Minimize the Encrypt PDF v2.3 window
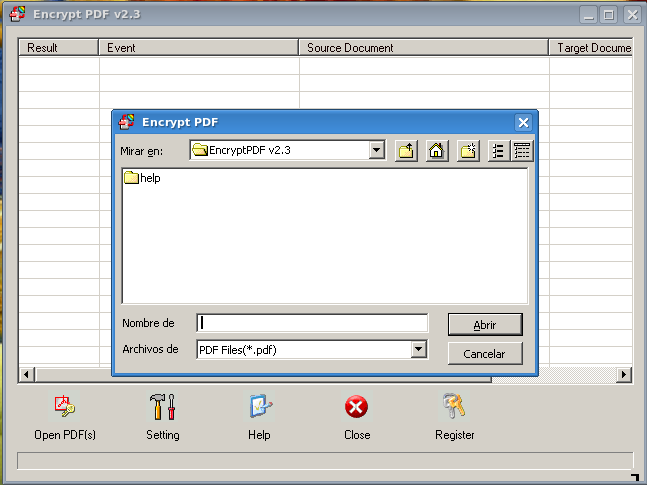The width and height of the screenshot is (647, 485). click(588, 15)
